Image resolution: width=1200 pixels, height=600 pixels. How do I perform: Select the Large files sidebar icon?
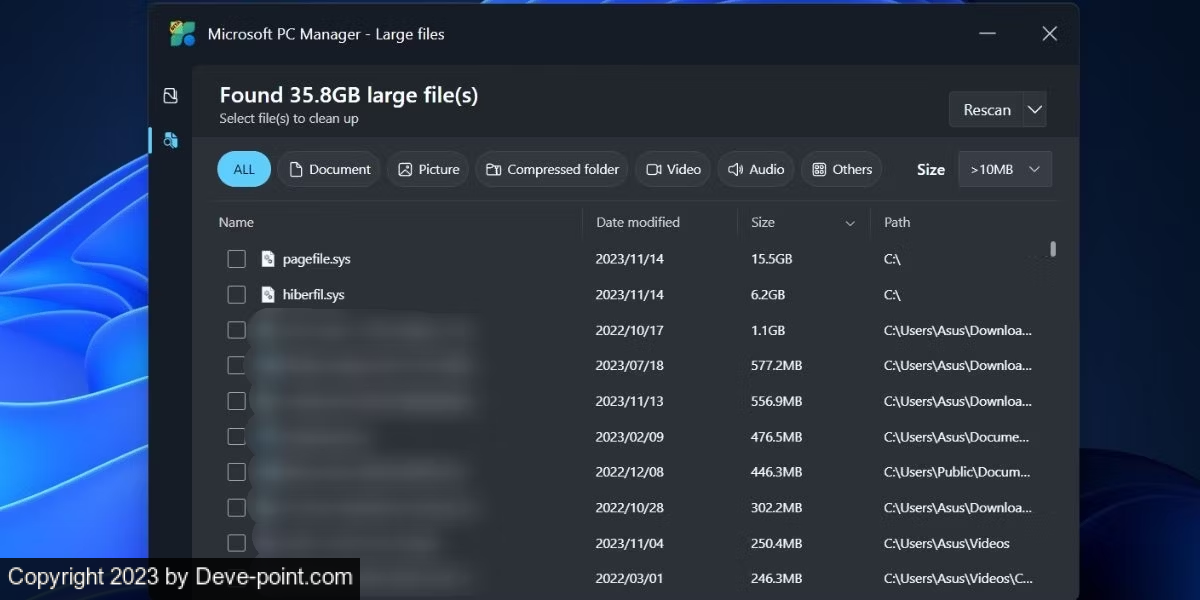171,140
